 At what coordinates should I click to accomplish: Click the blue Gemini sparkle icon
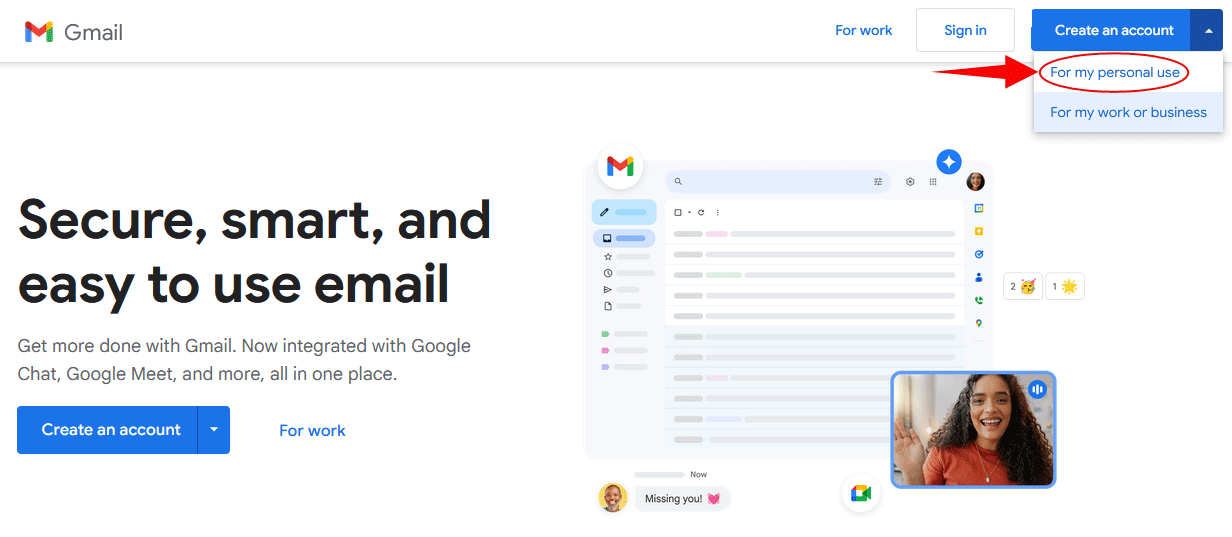click(949, 161)
